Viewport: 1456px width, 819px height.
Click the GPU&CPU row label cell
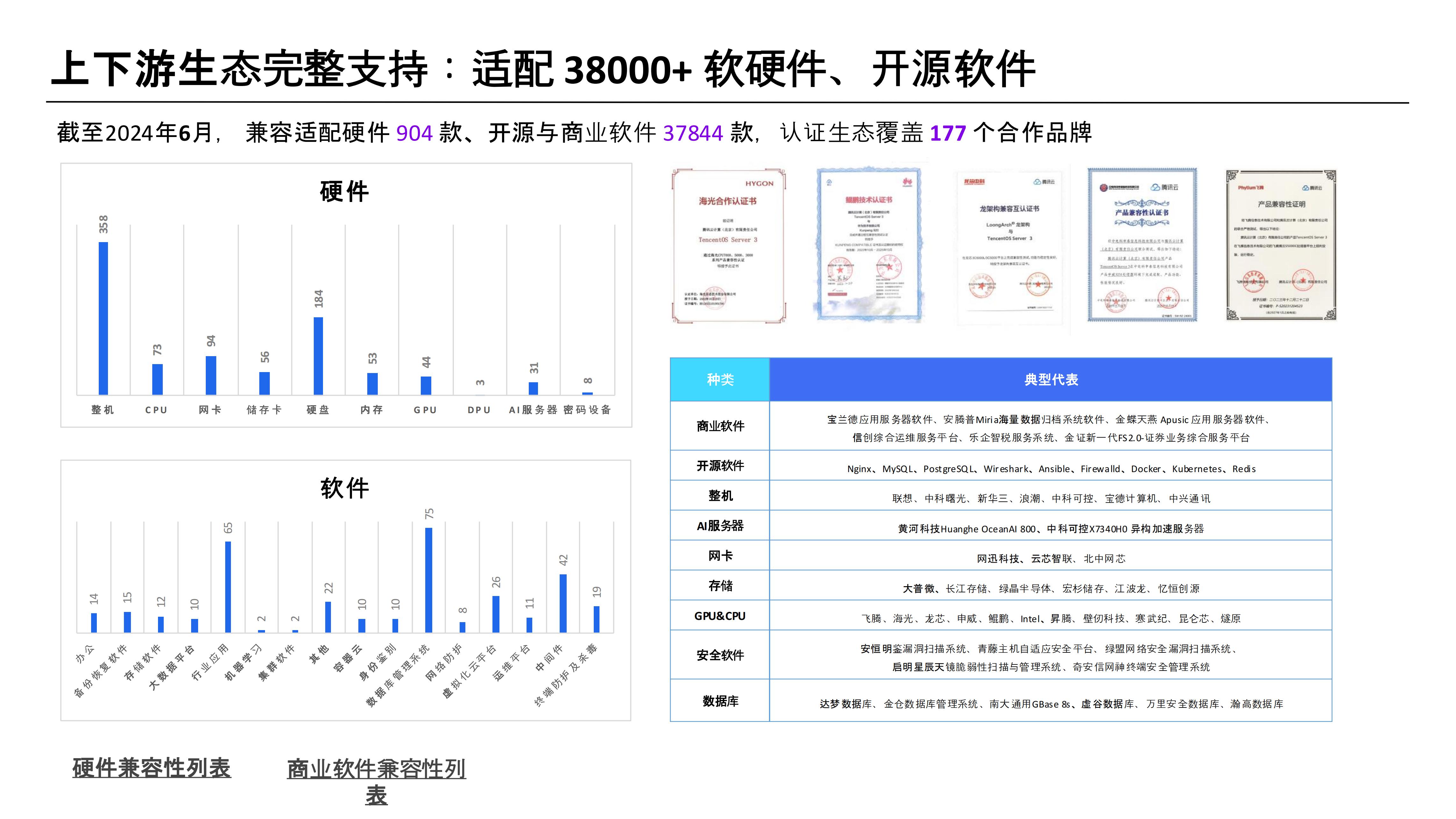720,615
